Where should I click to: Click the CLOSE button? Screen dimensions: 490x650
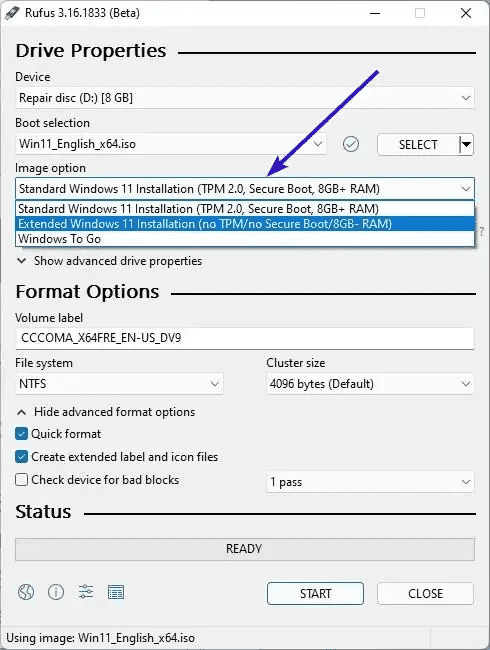[425, 593]
